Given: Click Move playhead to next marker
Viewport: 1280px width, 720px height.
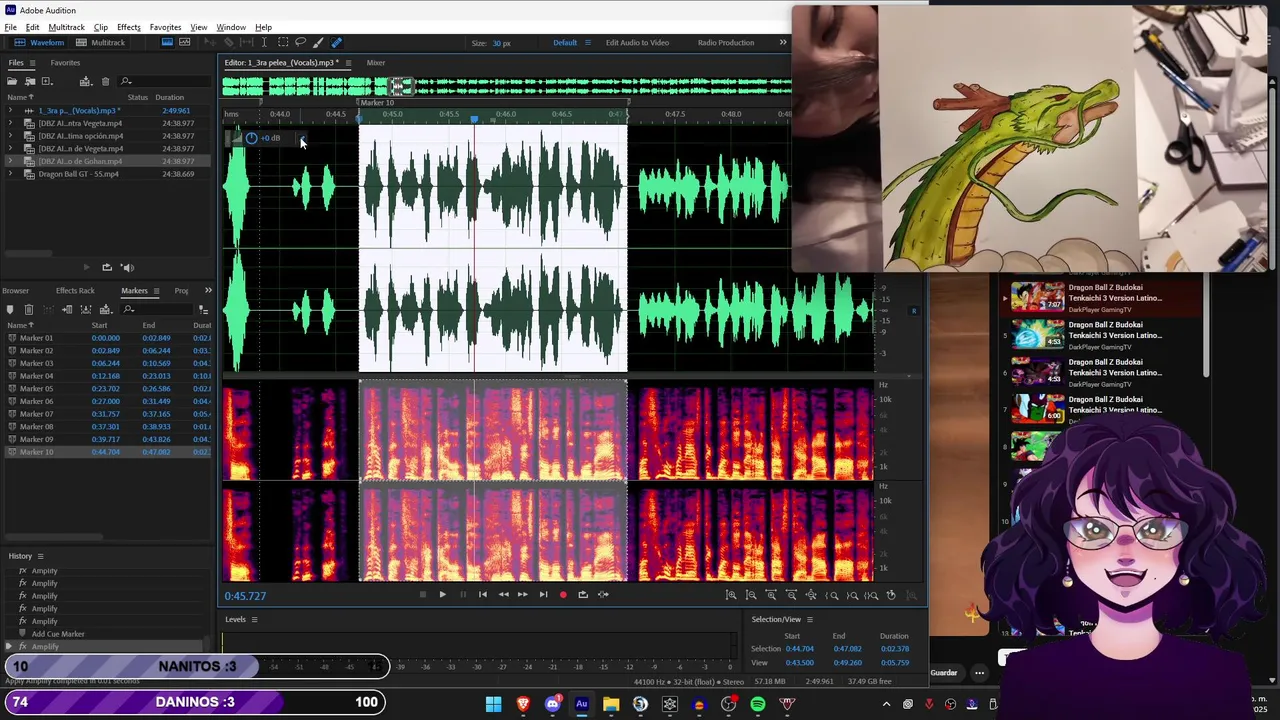Looking at the screenshot, I should point(543,594).
